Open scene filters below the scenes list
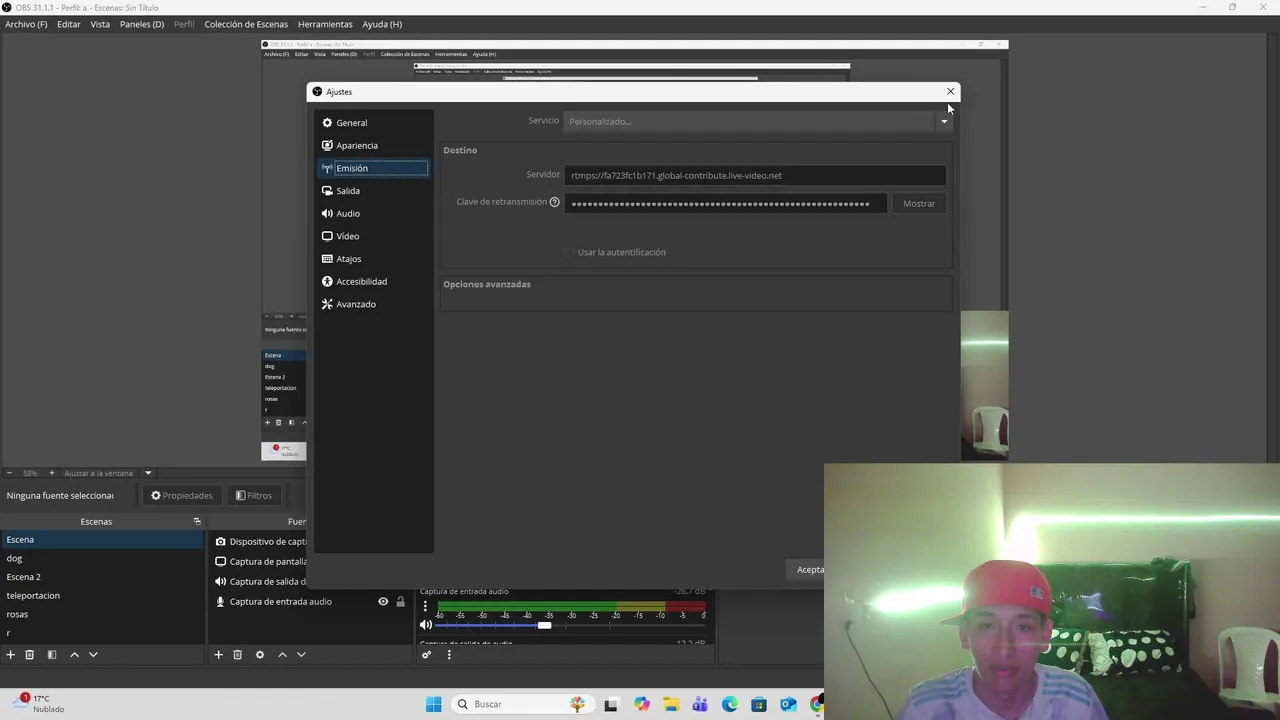1280x720 pixels. click(52, 655)
